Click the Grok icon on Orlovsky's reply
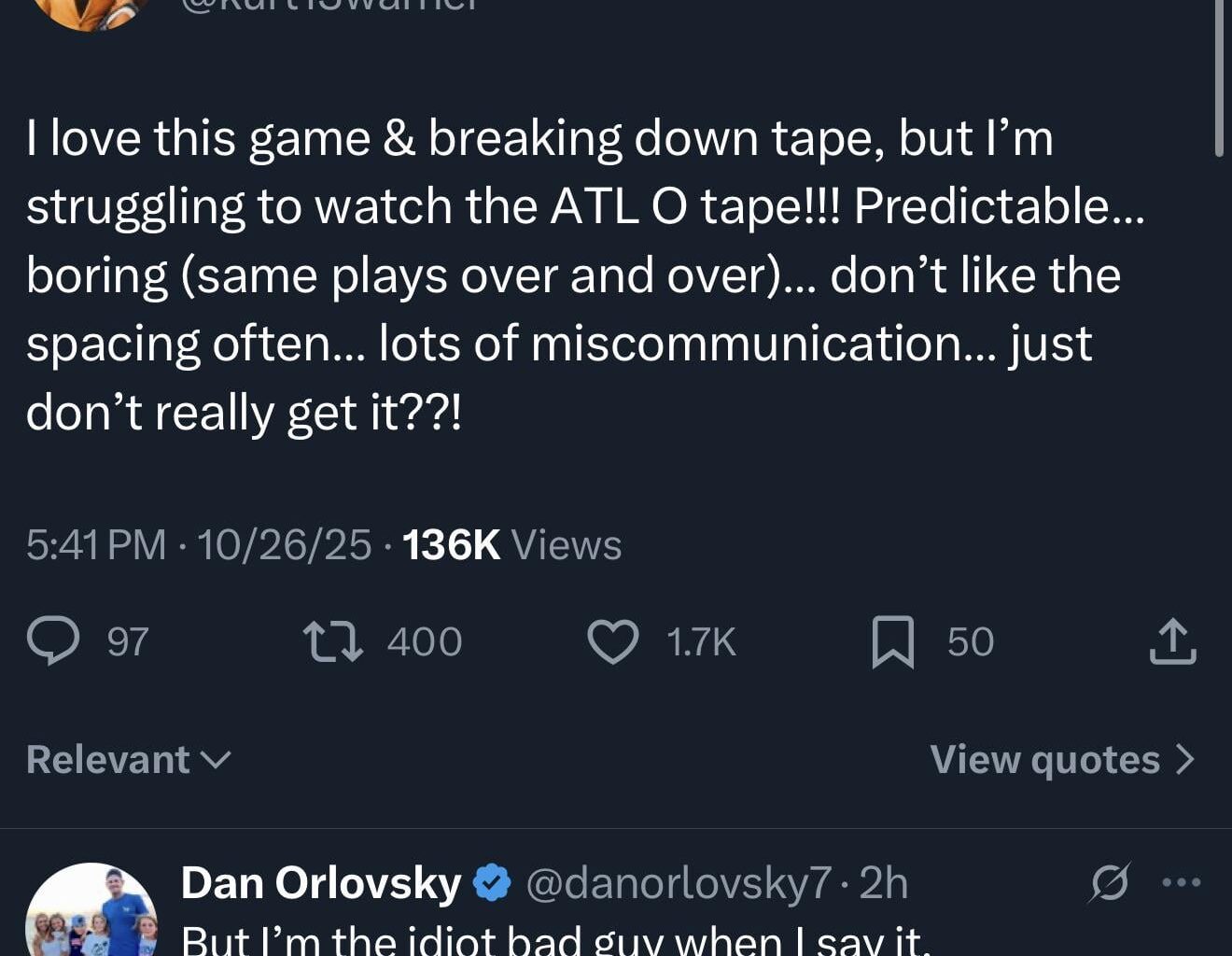The width and height of the screenshot is (1232, 956). click(x=1109, y=882)
